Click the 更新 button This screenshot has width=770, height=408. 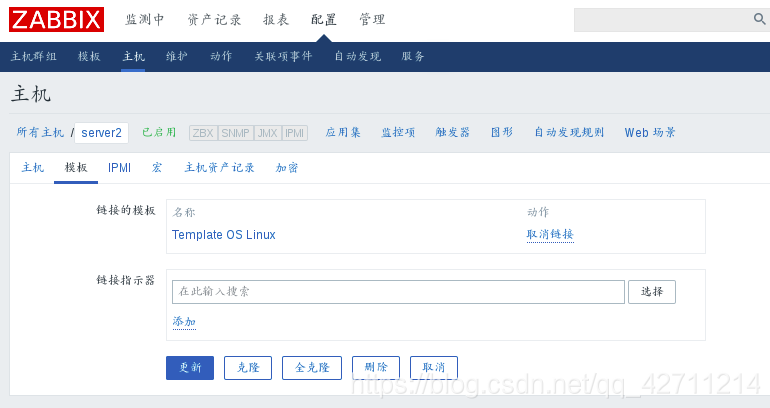(x=190, y=368)
